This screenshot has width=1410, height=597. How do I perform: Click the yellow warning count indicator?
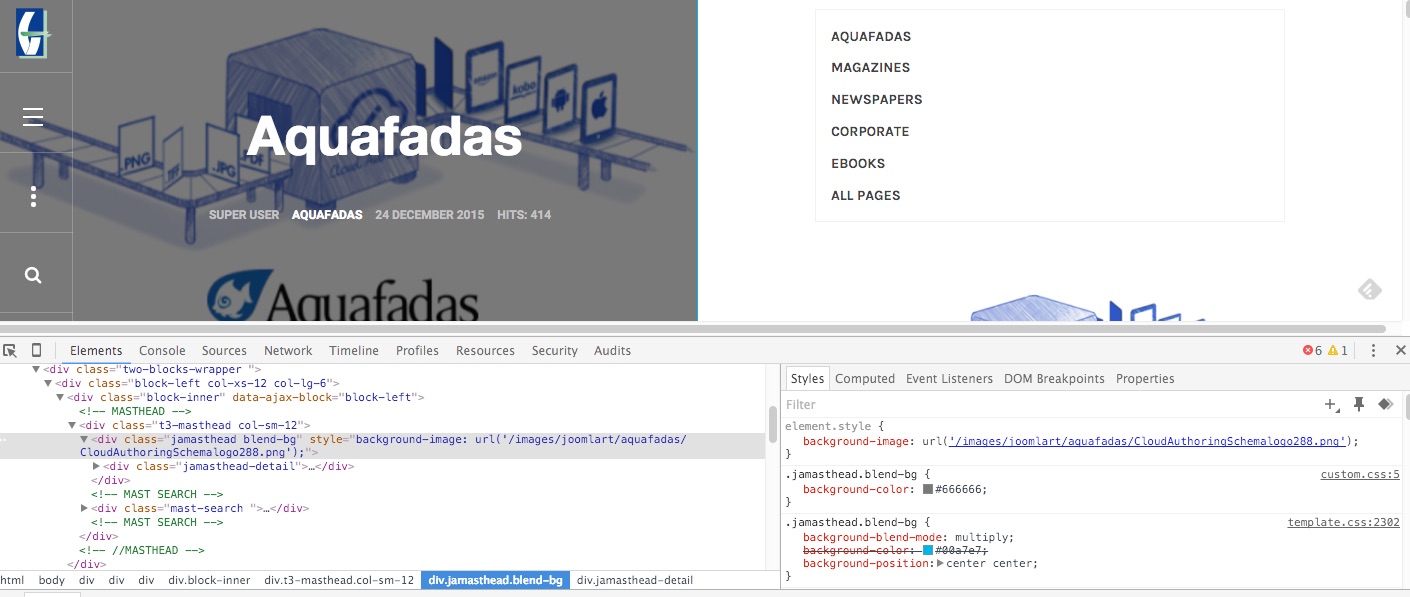tap(1338, 350)
